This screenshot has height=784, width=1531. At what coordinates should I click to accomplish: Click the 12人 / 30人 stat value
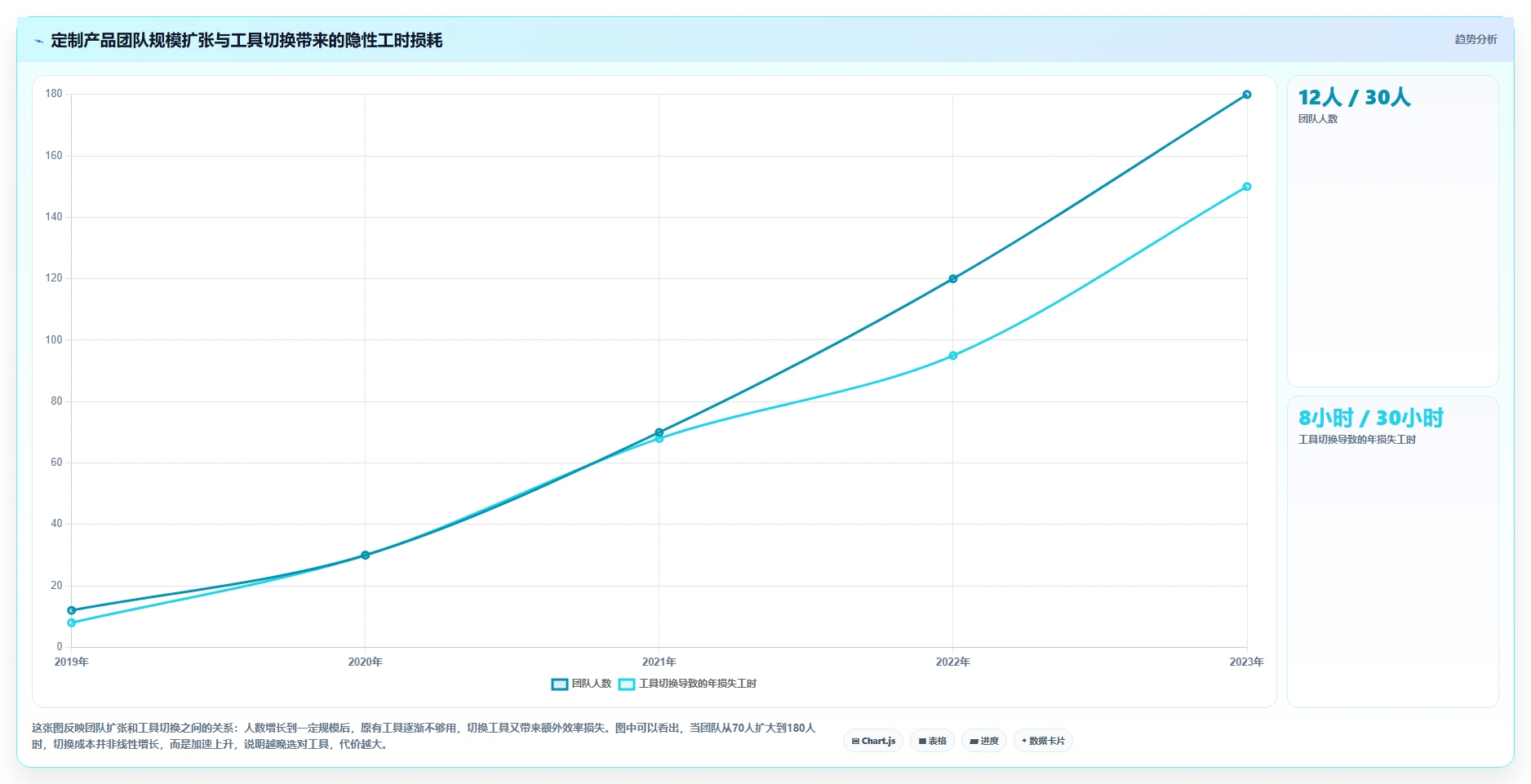point(1354,97)
